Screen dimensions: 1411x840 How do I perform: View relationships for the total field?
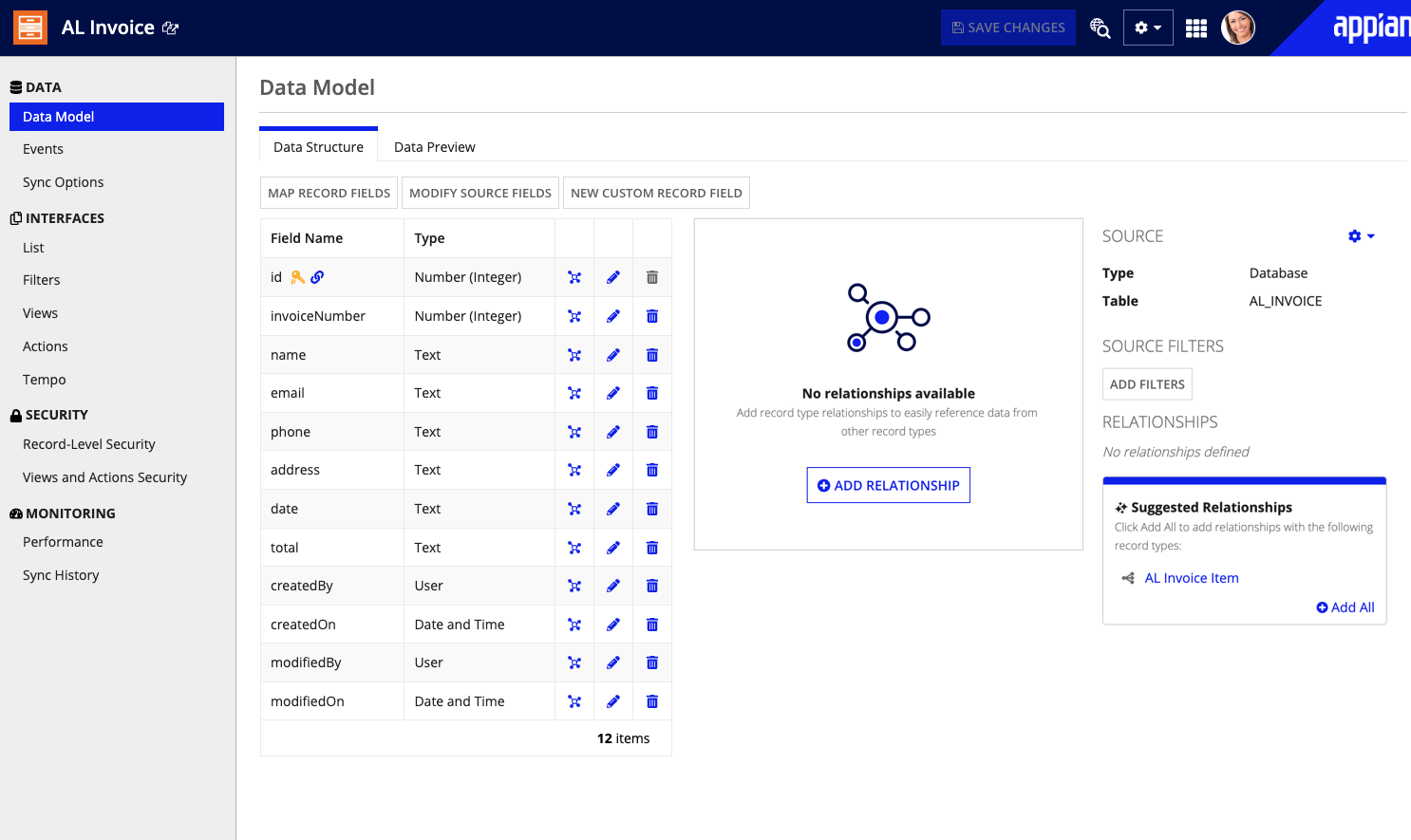(x=574, y=548)
